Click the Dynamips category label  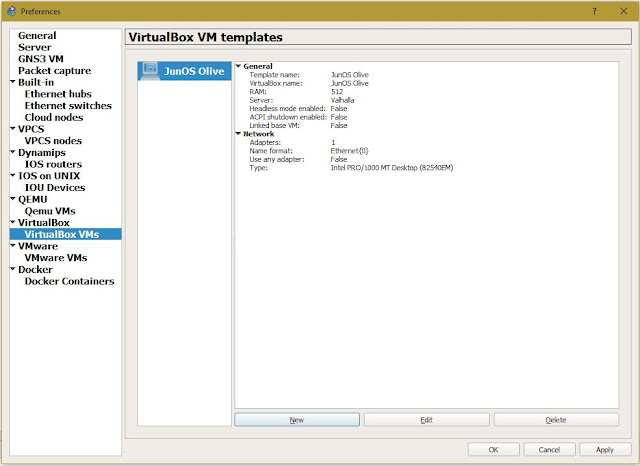pyautogui.click(x=42, y=153)
